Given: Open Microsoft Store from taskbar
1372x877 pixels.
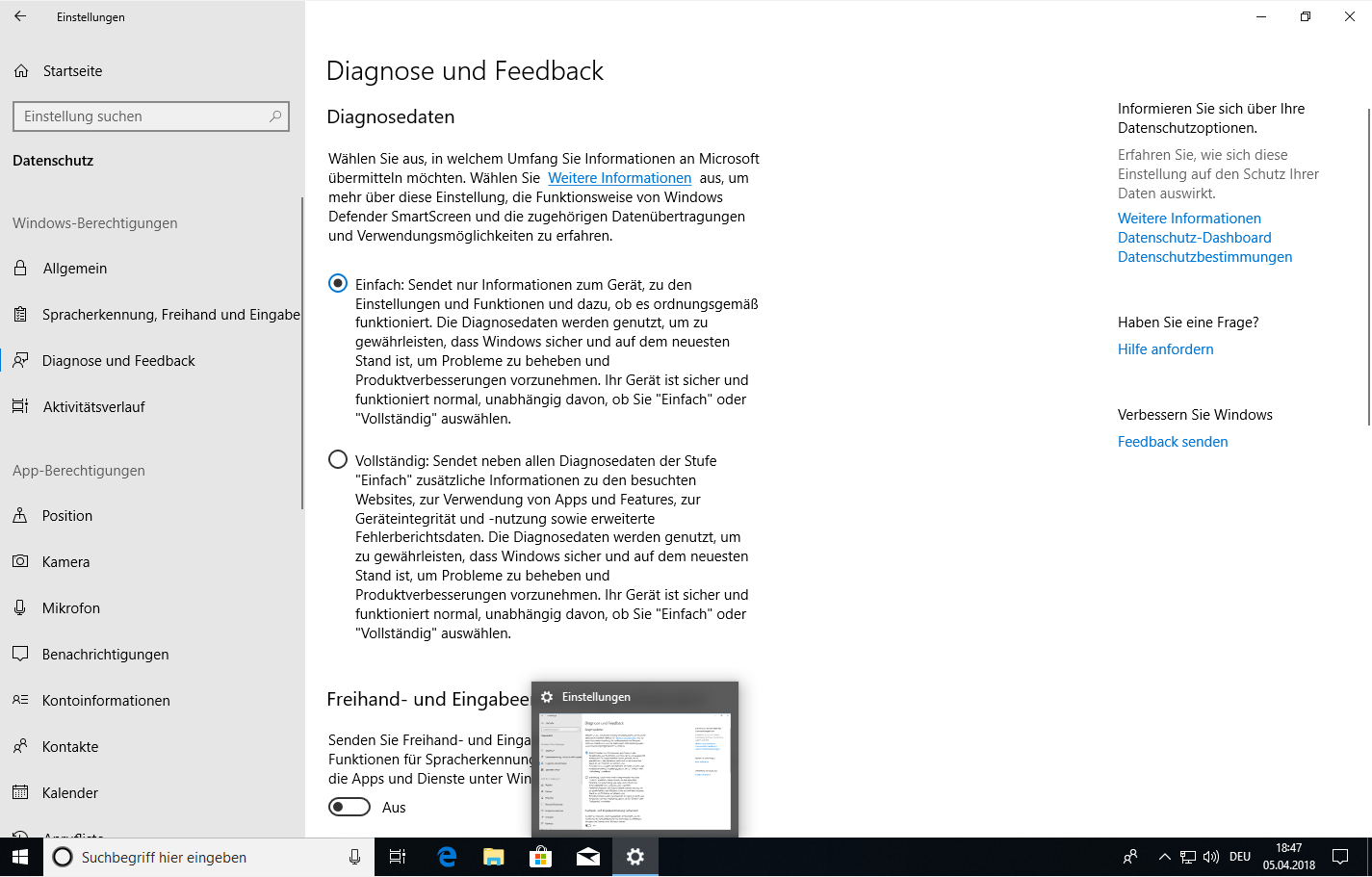Looking at the screenshot, I should click(x=541, y=857).
